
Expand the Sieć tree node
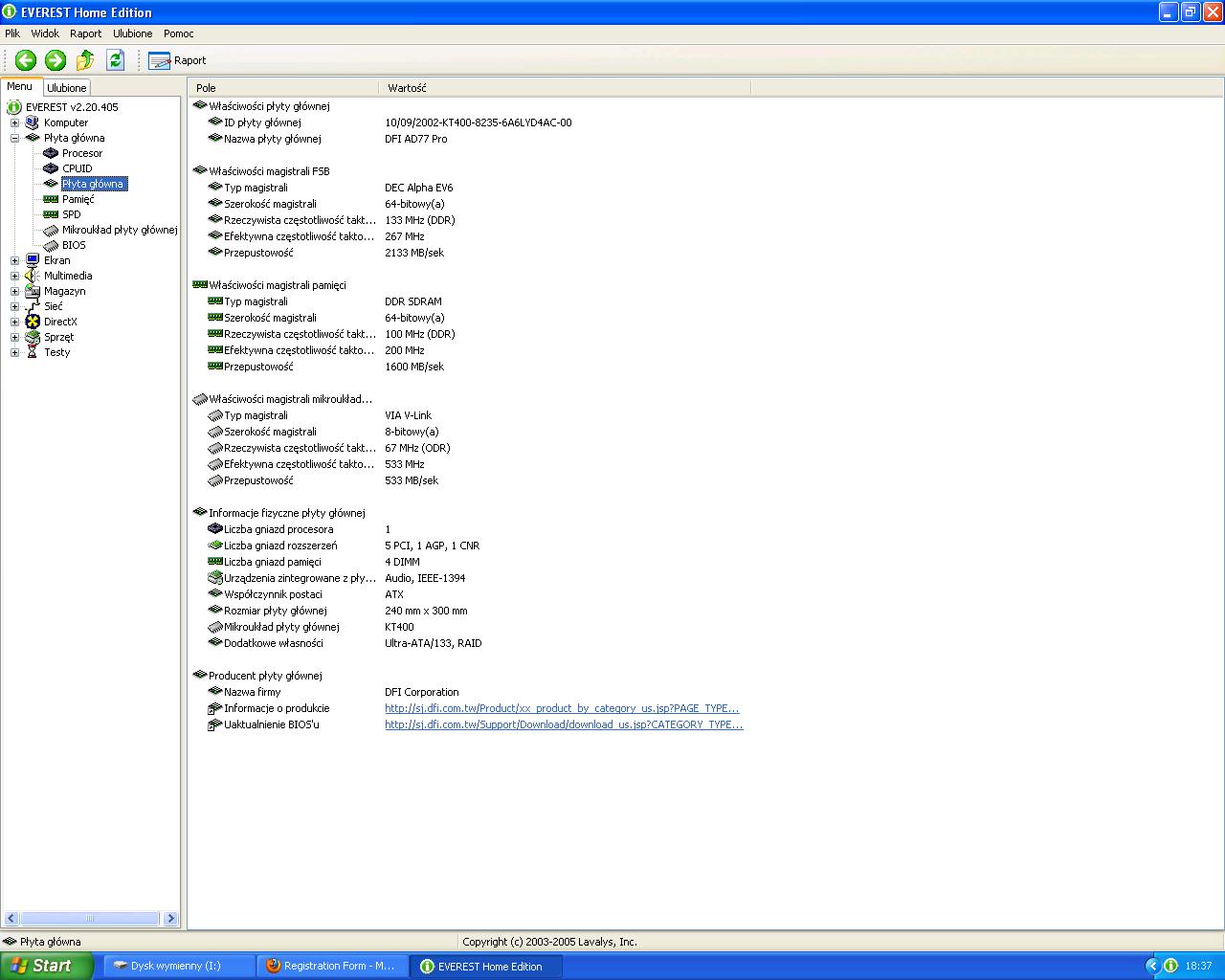[x=14, y=306]
